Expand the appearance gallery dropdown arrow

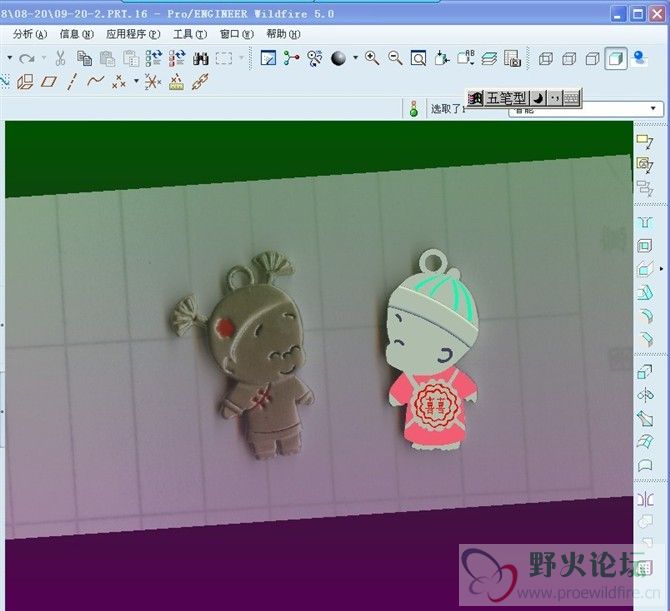click(356, 57)
